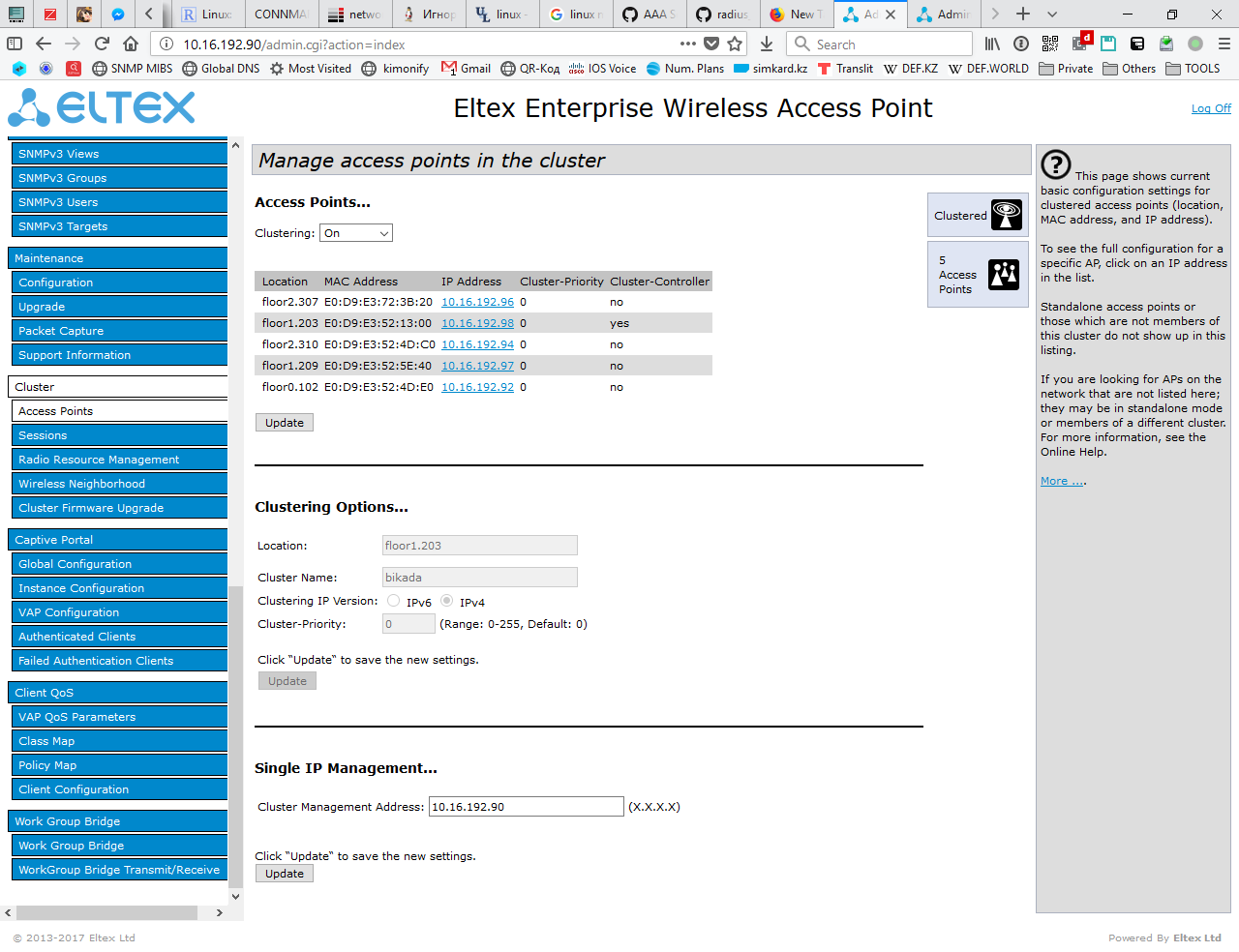Image resolution: width=1239 pixels, height=952 pixels.
Task: Open the TOOLS bookmarks folder
Action: [x=1193, y=69]
